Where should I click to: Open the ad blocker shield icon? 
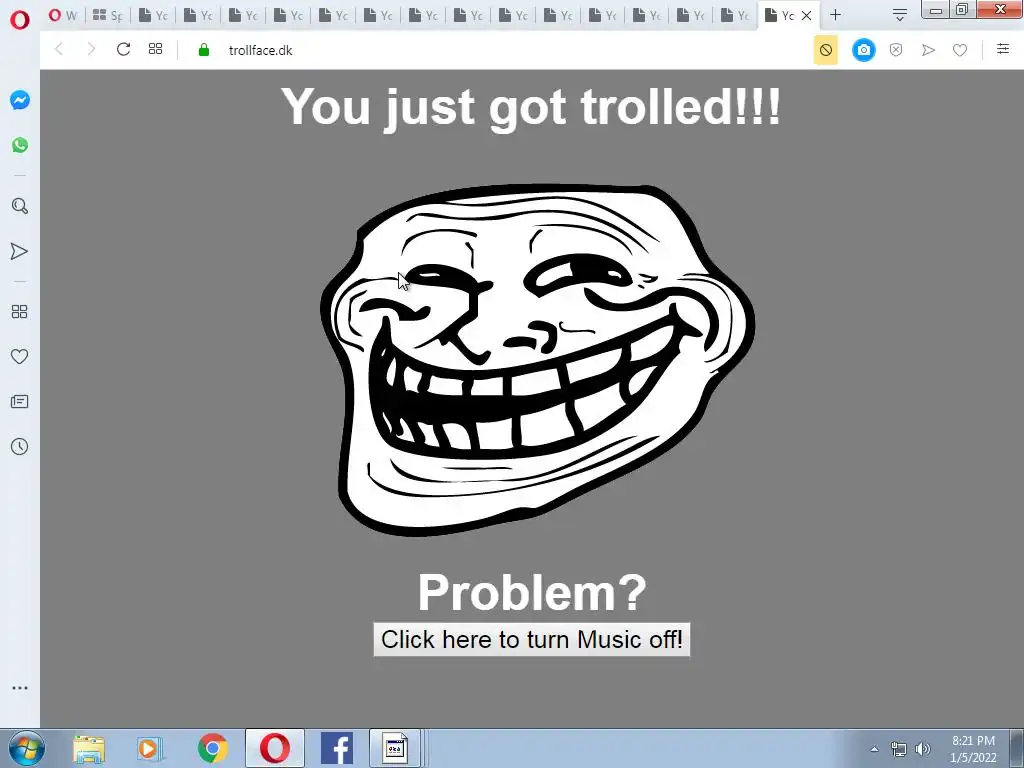click(896, 50)
